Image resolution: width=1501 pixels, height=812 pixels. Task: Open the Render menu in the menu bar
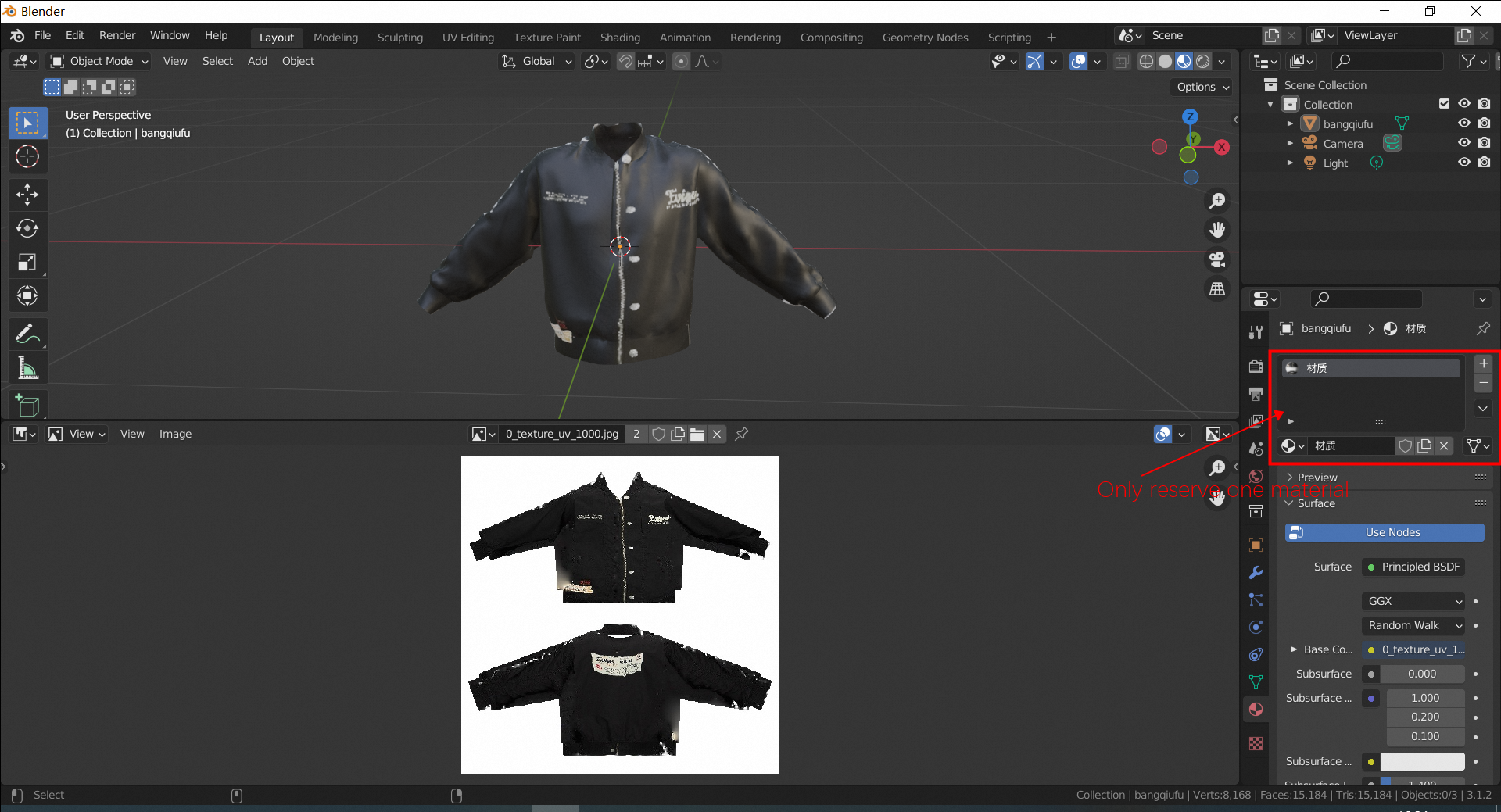tap(117, 35)
